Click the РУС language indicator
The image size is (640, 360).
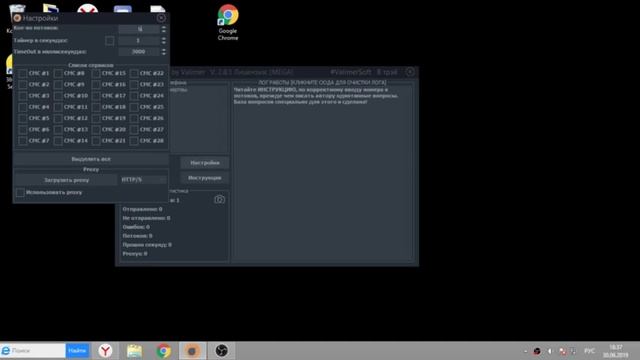click(x=589, y=351)
